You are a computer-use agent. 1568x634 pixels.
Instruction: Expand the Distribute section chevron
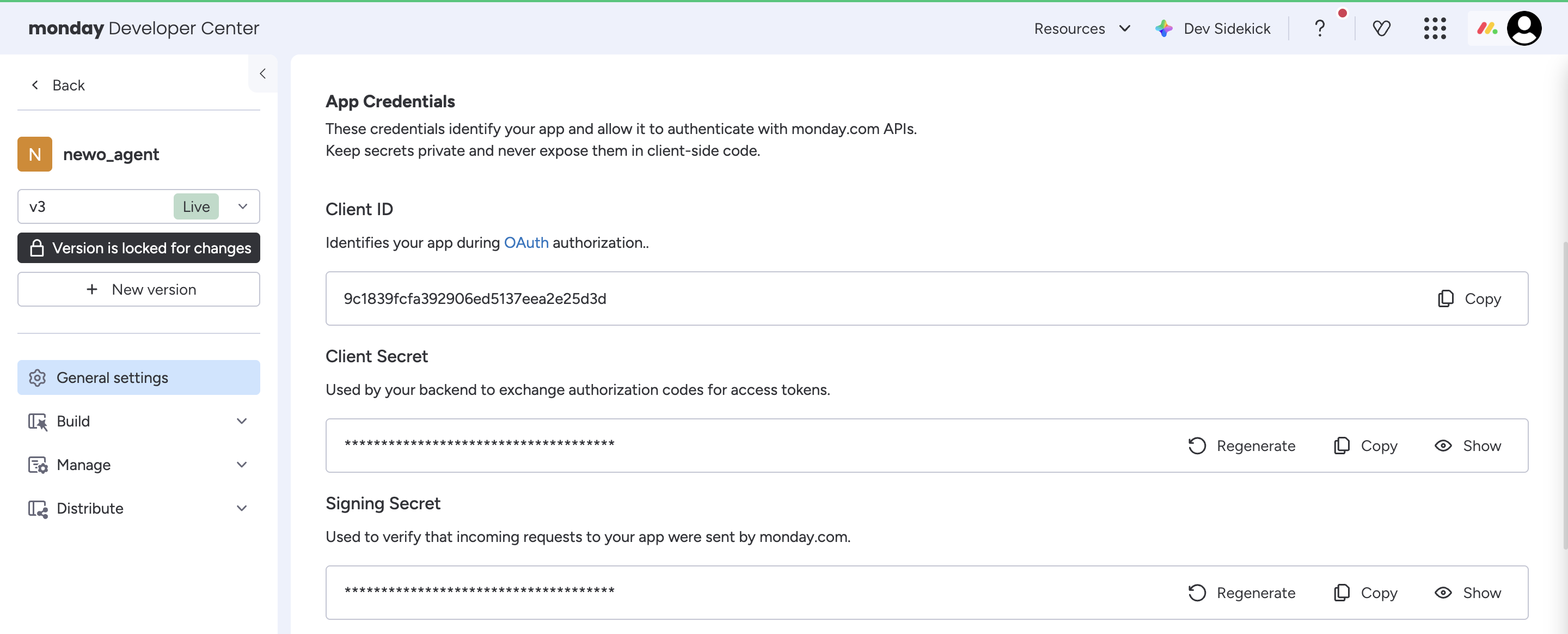coord(242,509)
